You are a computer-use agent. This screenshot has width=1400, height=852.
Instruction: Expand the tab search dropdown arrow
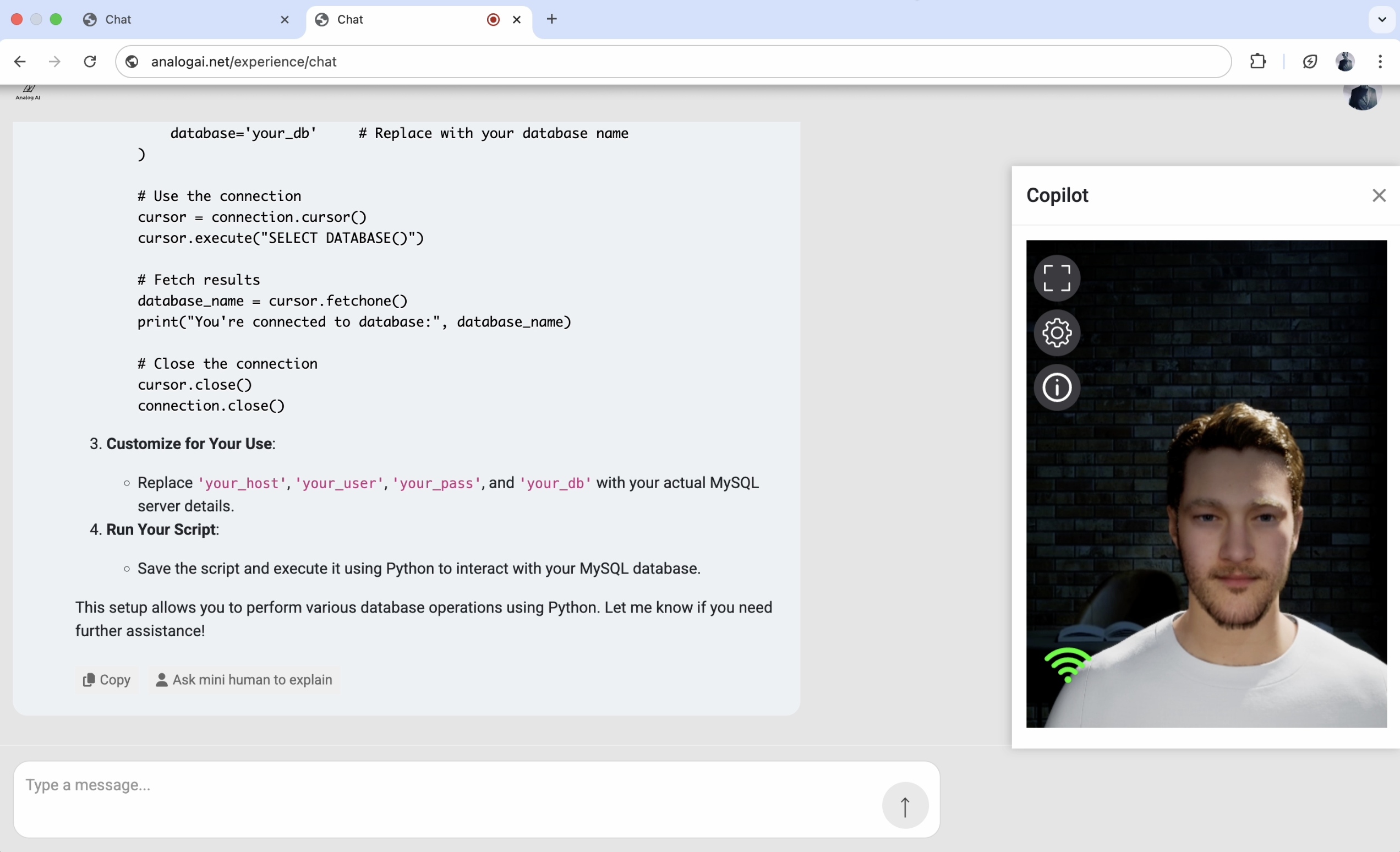pyautogui.click(x=1382, y=19)
